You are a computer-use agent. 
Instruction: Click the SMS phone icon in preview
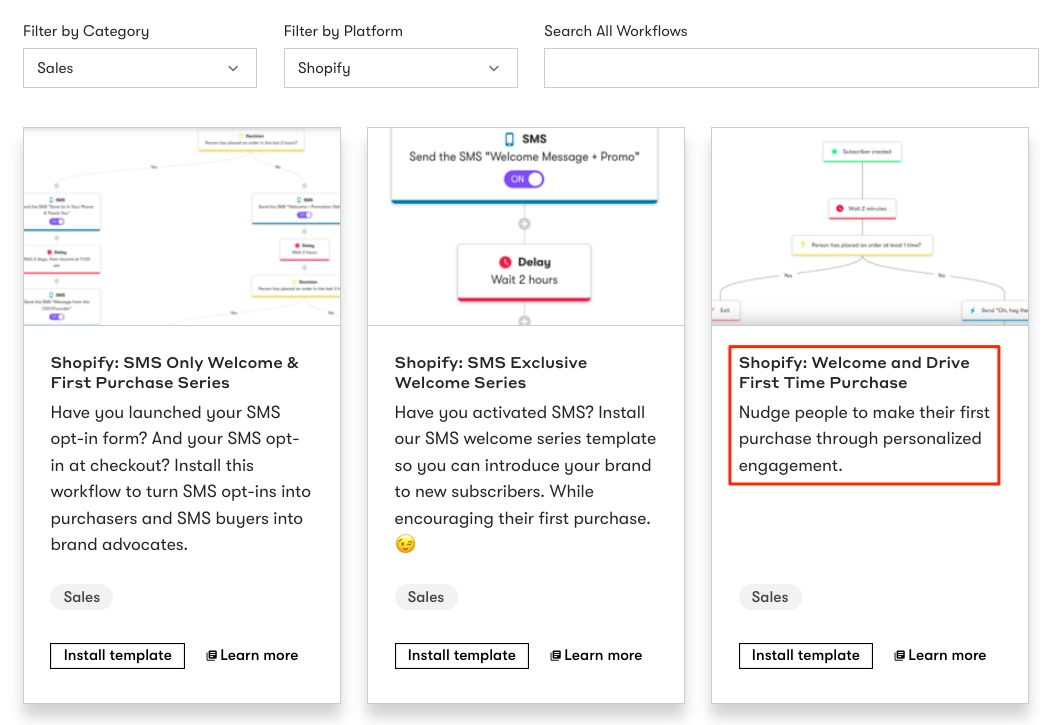509,139
